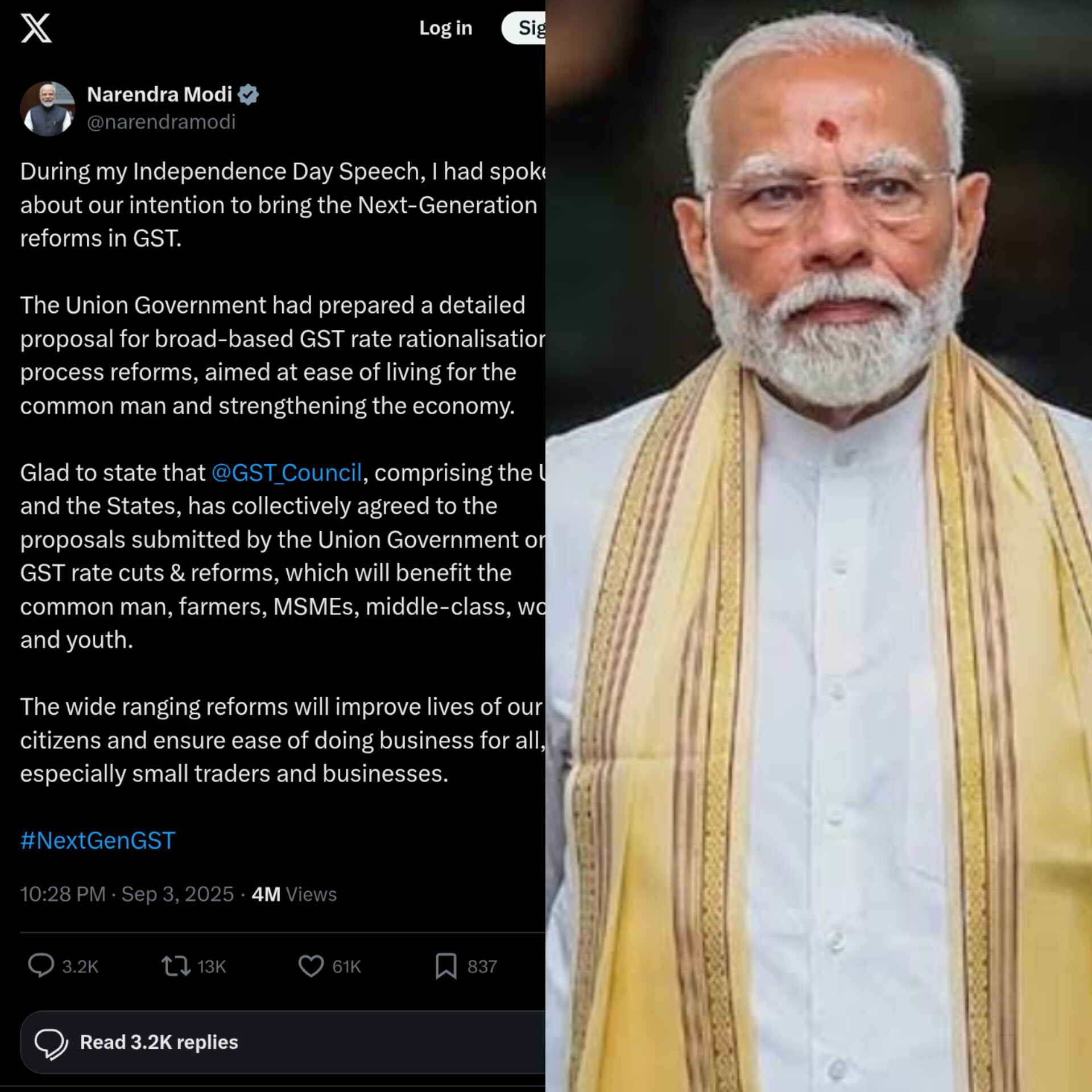This screenshot has height=1092, width=1092.
Task: Click the chat bubbles icon beside Read replies
Action: tap(51, 1043)
